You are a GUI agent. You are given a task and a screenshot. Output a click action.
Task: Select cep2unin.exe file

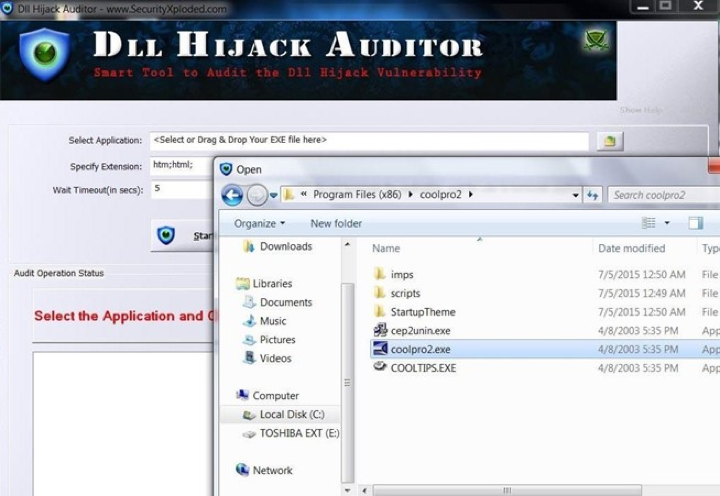coord(420,330)
